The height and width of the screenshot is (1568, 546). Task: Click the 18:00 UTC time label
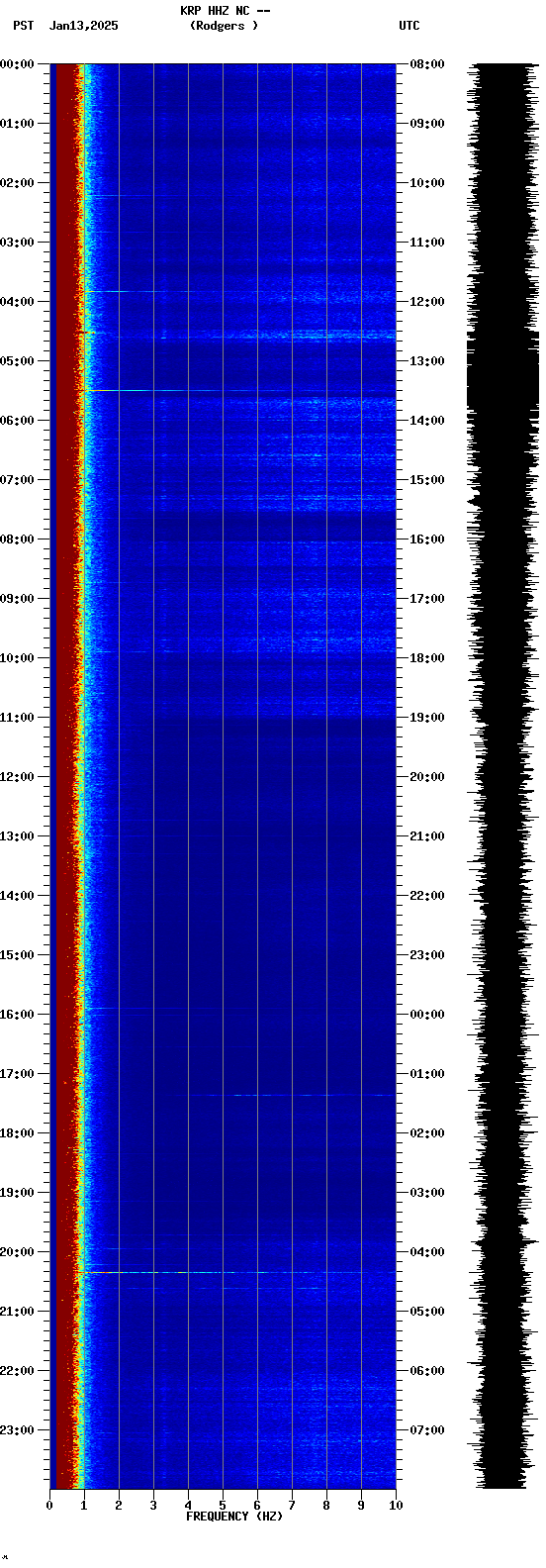click(x=427, y=658)
